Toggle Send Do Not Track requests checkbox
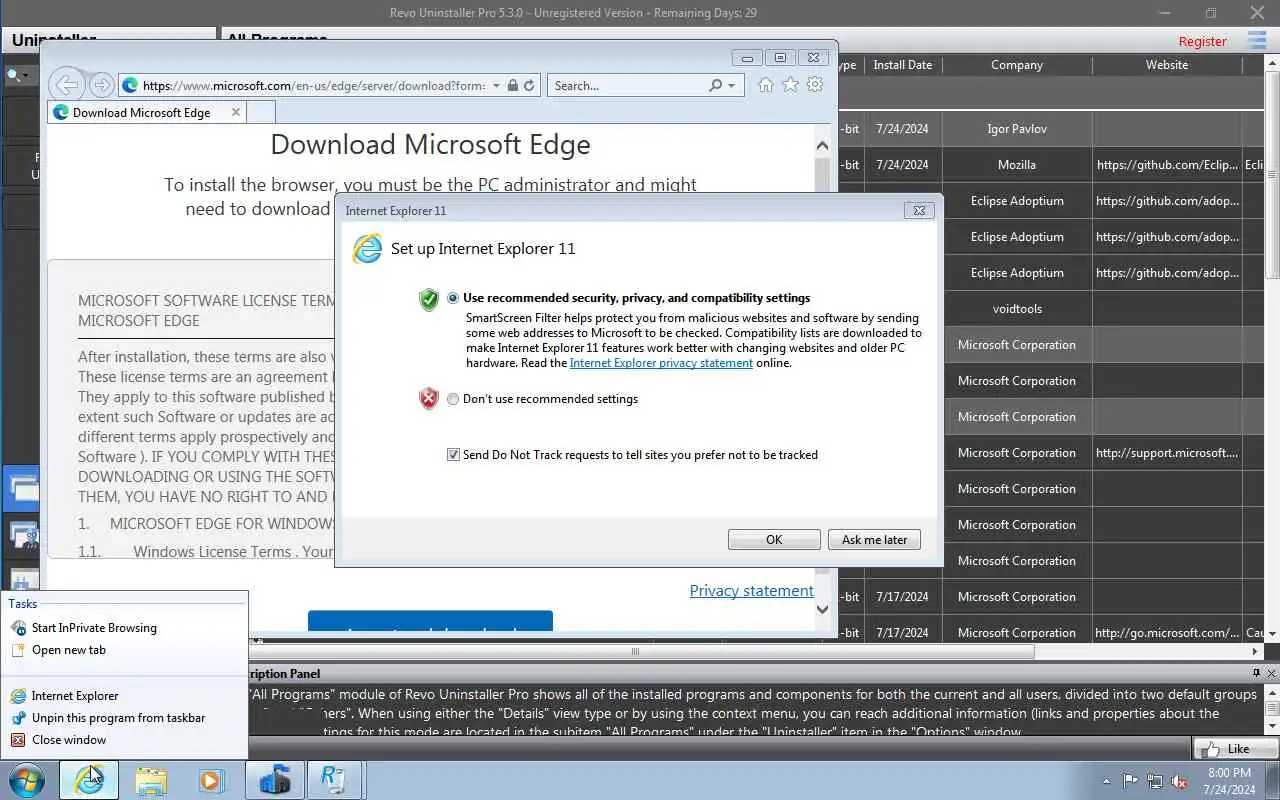Viewport: 1280px width, 800px height. point(453,455)
